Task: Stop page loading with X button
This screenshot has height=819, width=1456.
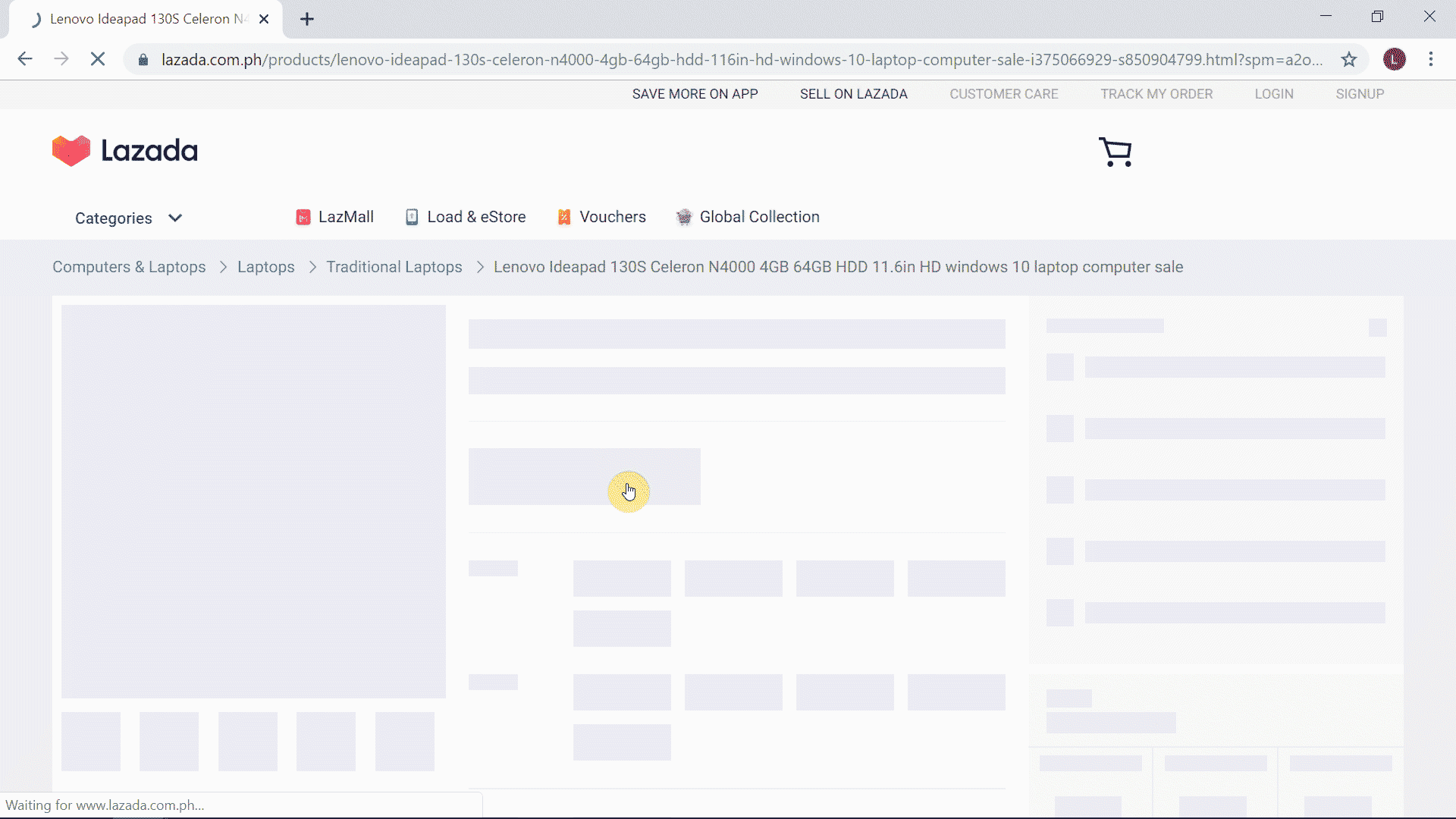Action: click(98, 59)
